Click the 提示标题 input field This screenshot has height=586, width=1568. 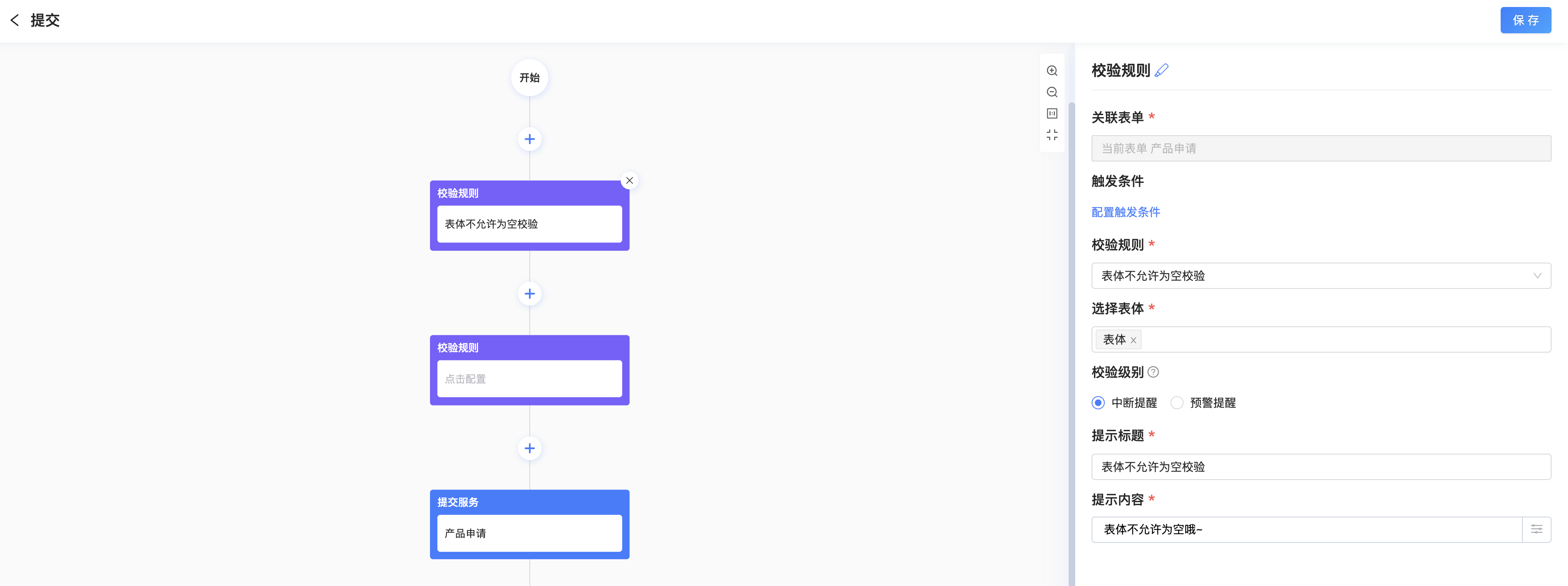1321,466
